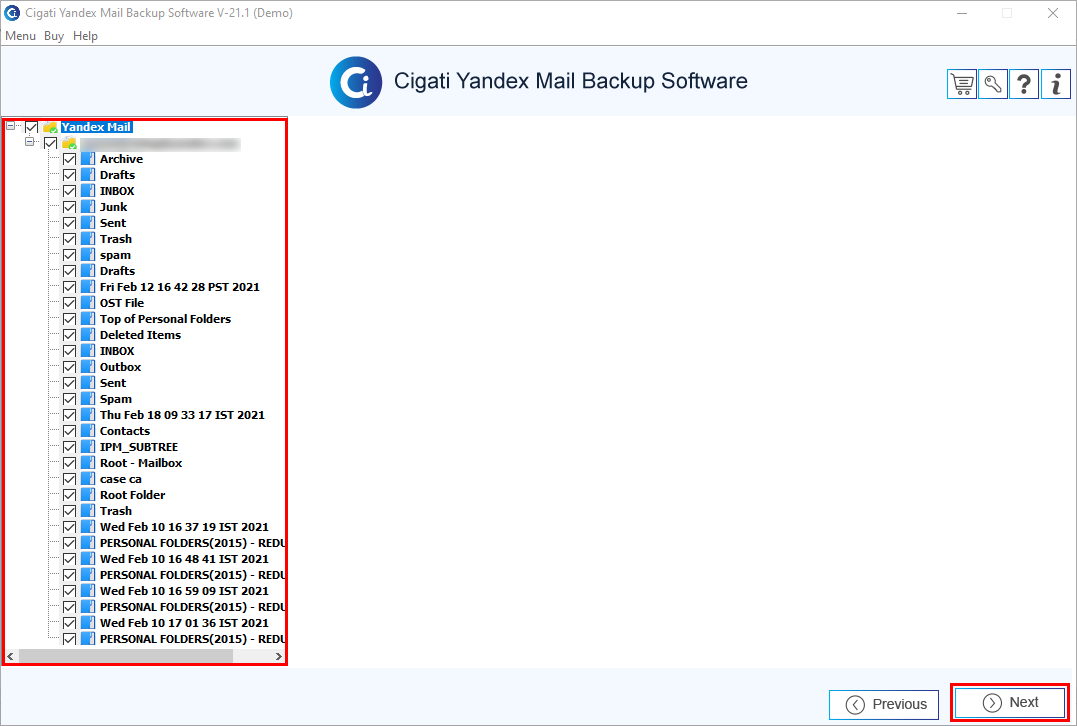The width and height of the screenshot is (1077, 726).
Task: Go back with the Previous button
Action: 884,705
